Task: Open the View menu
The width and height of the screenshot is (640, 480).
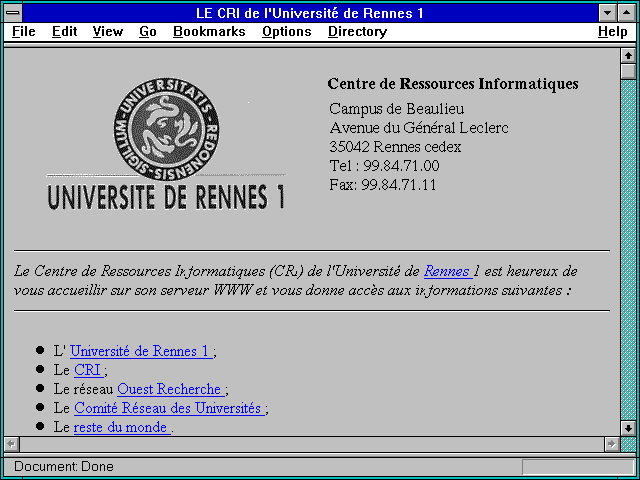Action: (107, 31)
